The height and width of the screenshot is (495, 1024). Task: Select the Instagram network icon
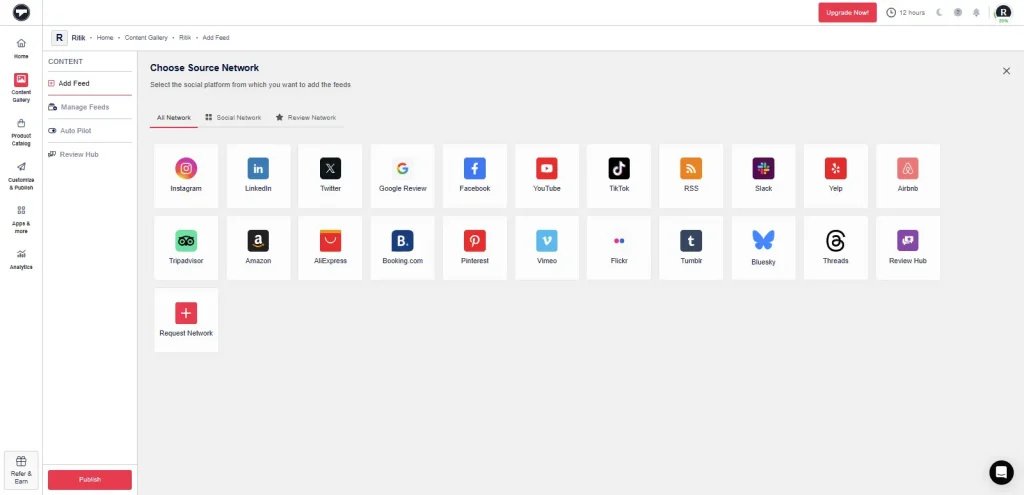186,169
